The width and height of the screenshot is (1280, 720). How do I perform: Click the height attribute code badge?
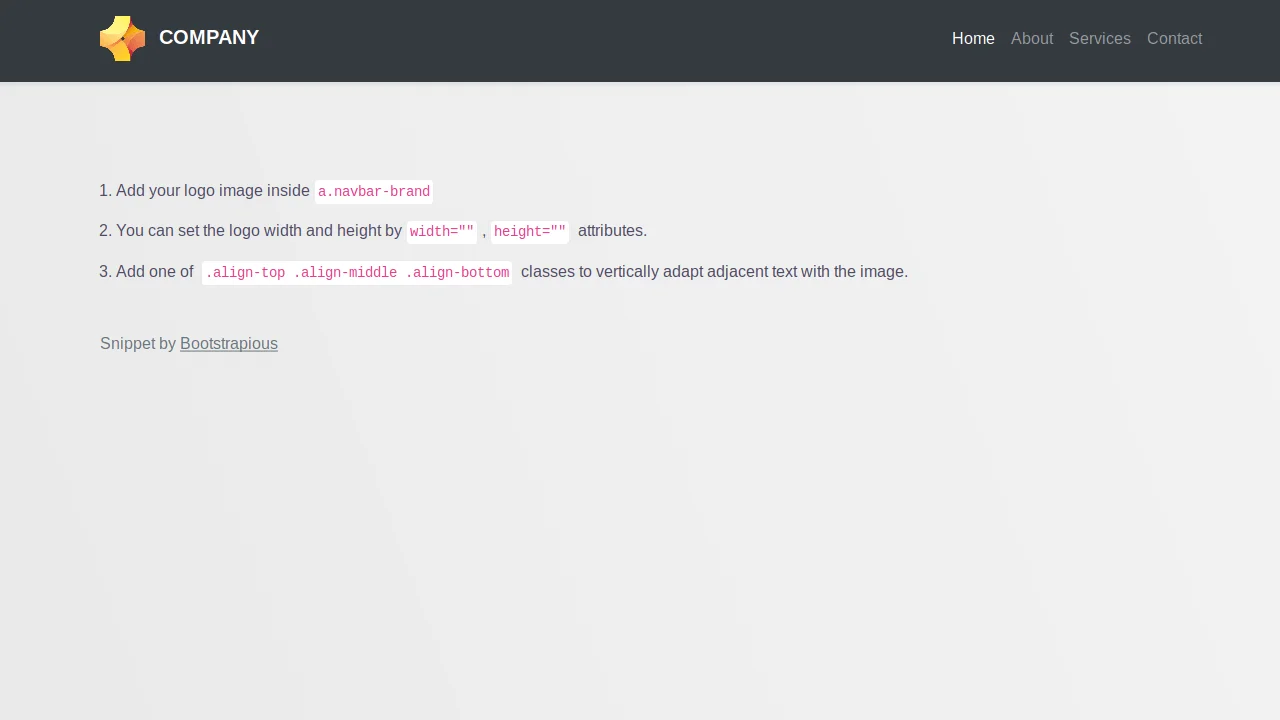529,231
